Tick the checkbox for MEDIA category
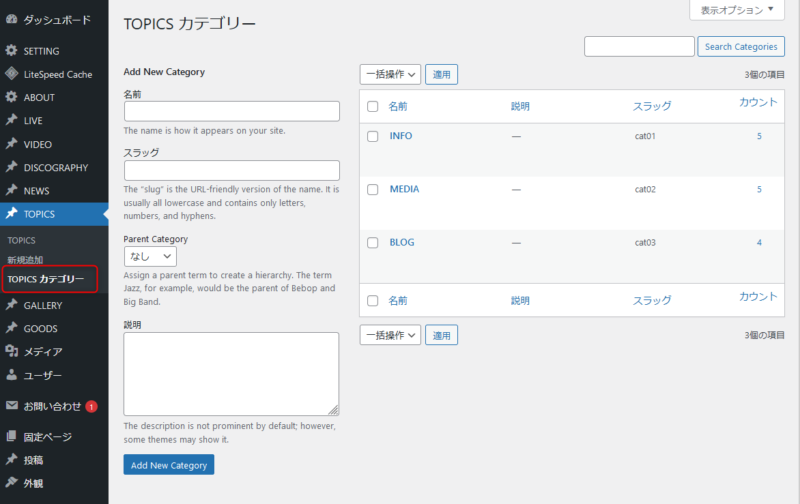 pos(373,189)
